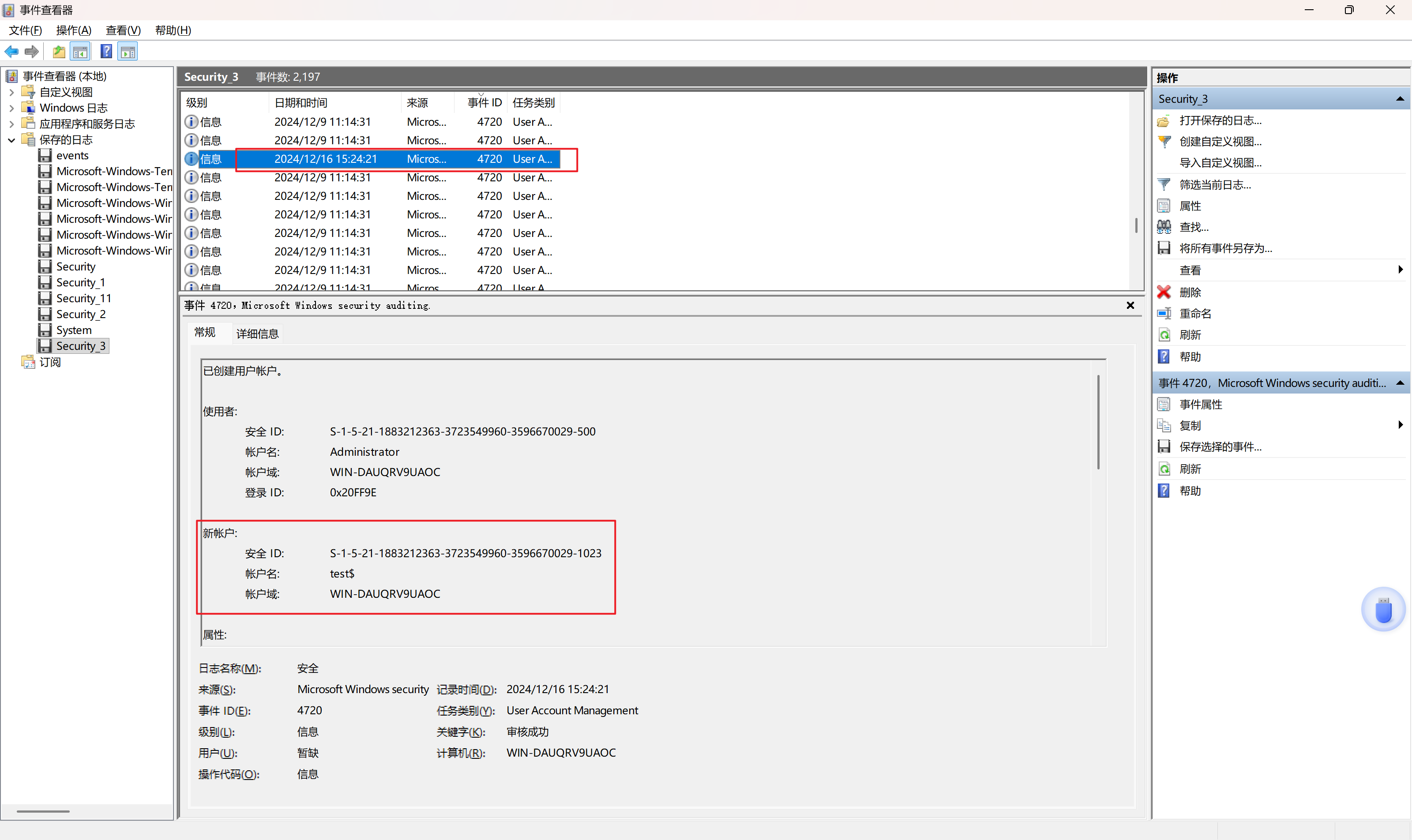This screenshot has width=1412, height=840.
Task: Sort by 日期和时间 column header
Action: (300, 102)
